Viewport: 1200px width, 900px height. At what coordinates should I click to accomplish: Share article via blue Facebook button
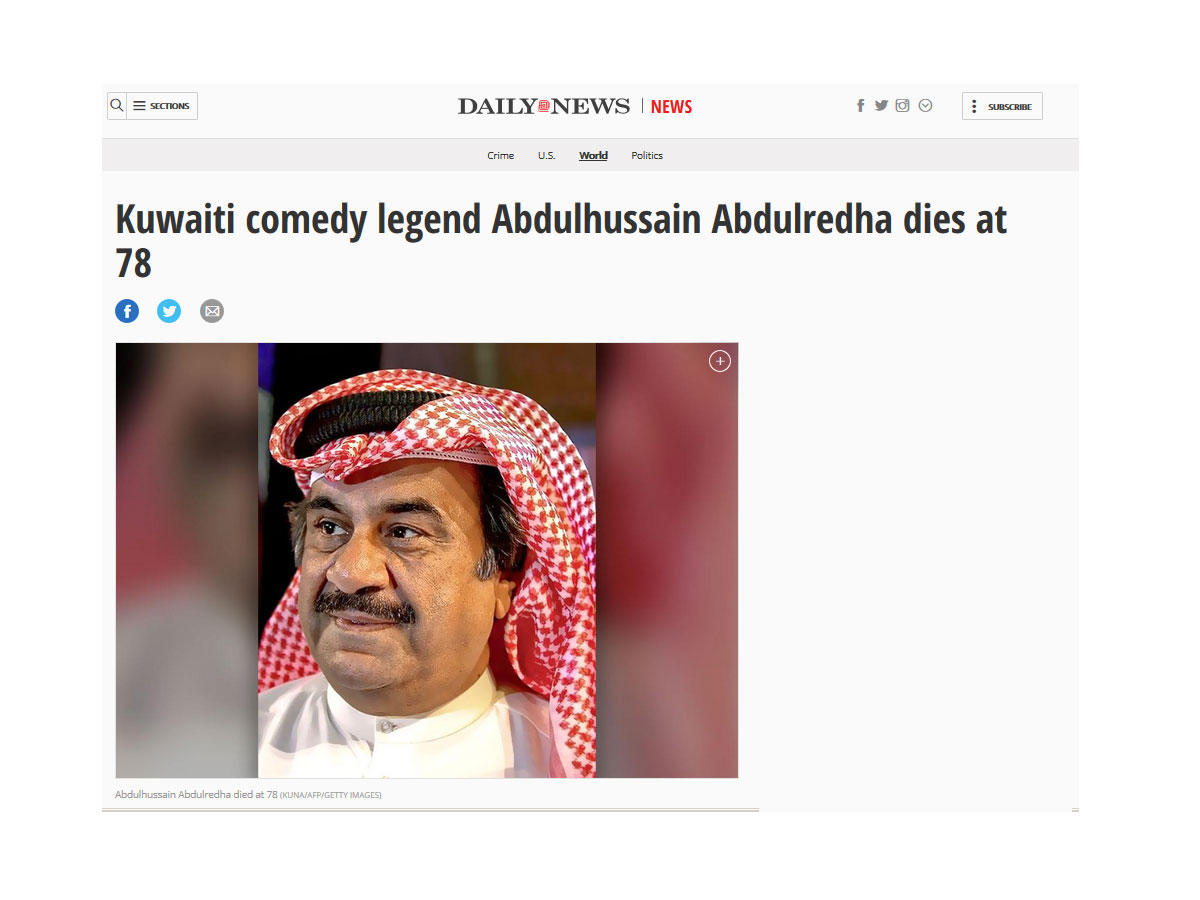pyautogui.click(x=127, y=311)
